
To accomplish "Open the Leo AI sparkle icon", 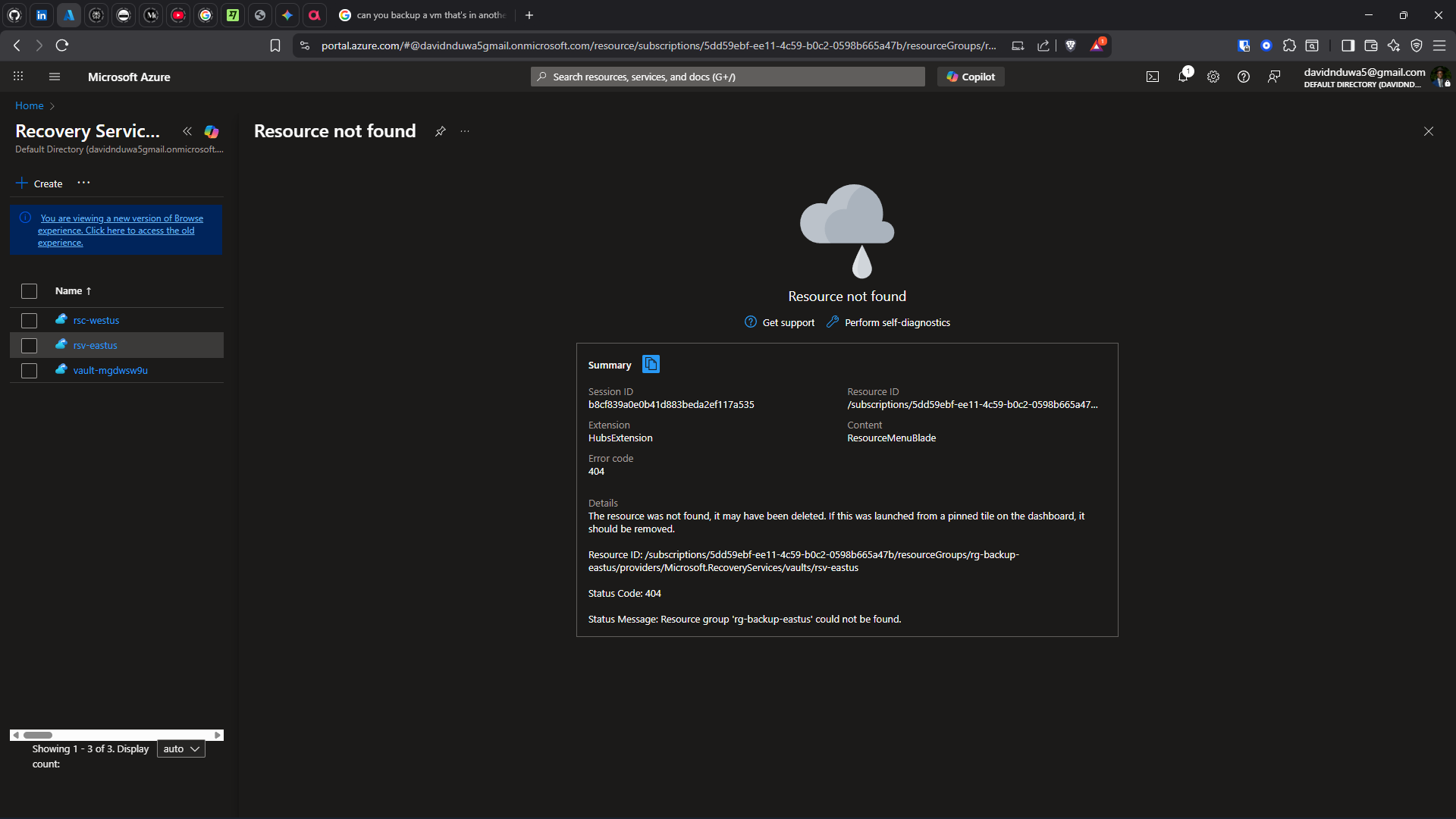I will (1393, 45).
